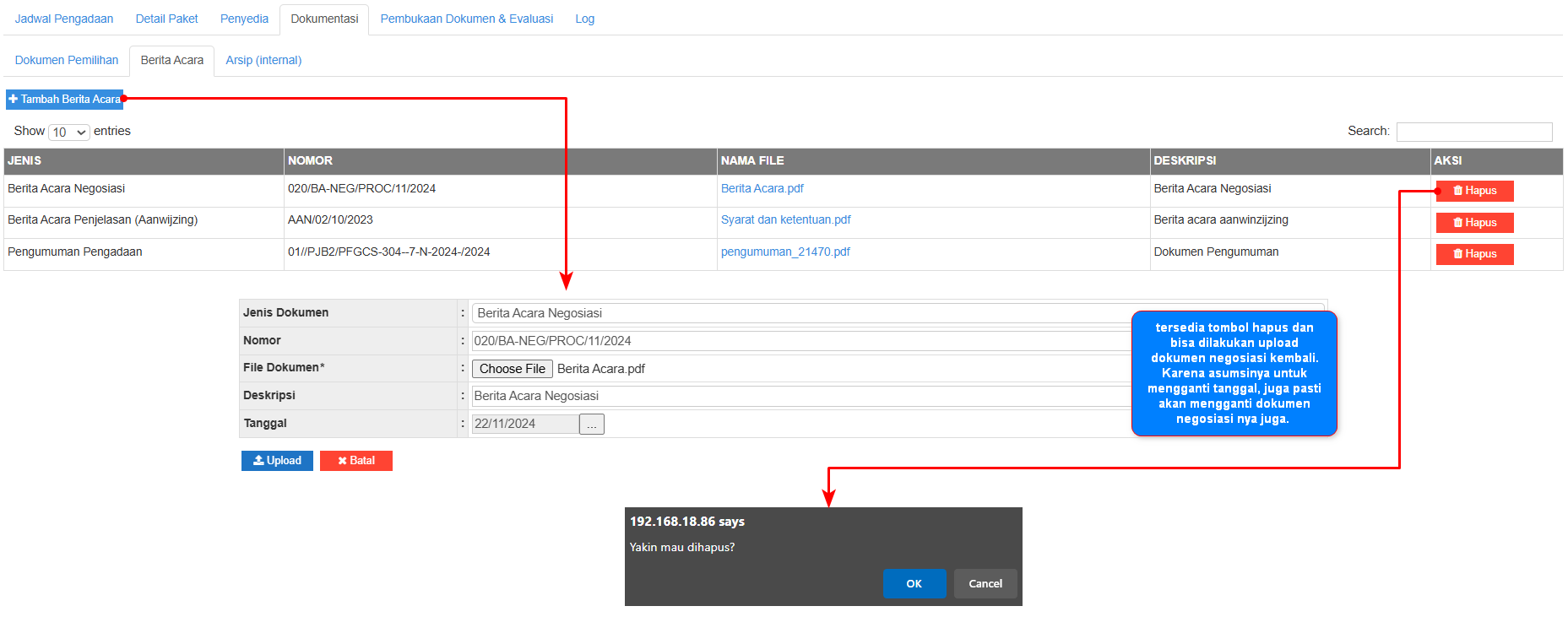Open the date picker beside Tanggal
This screenshot has height=617, width=1568.
tap(592, 425)
